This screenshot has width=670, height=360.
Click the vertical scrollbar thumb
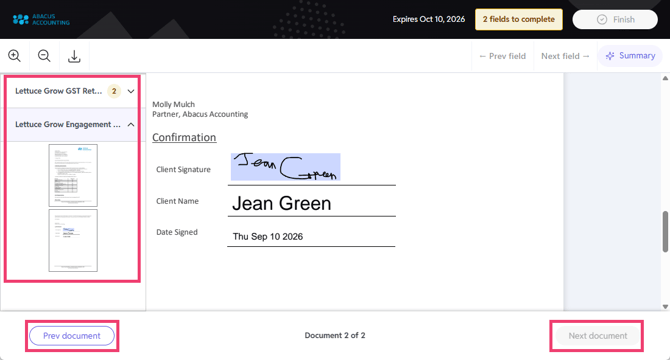[x=665, y=231]
